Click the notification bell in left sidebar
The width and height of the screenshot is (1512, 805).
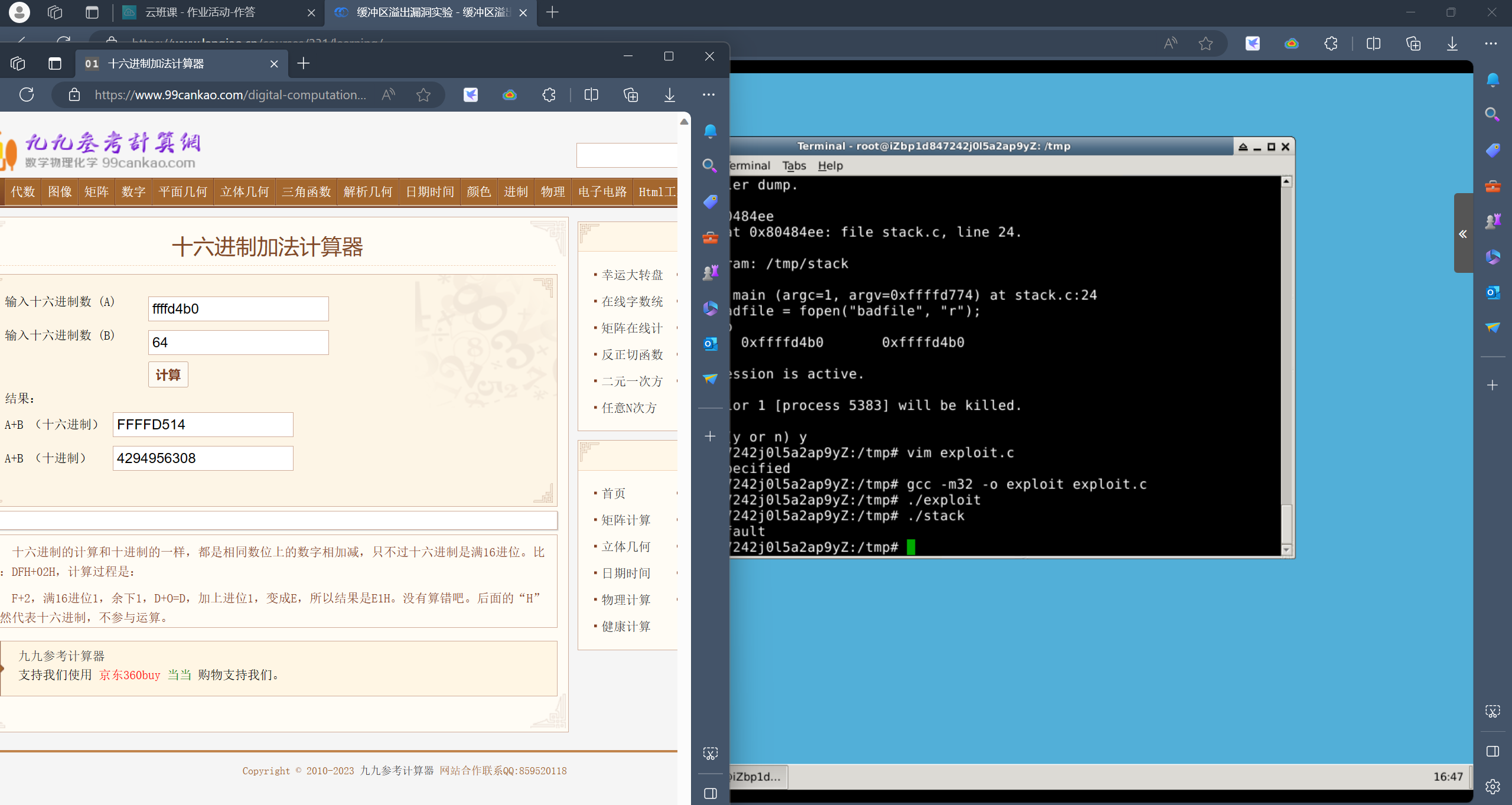710,131
